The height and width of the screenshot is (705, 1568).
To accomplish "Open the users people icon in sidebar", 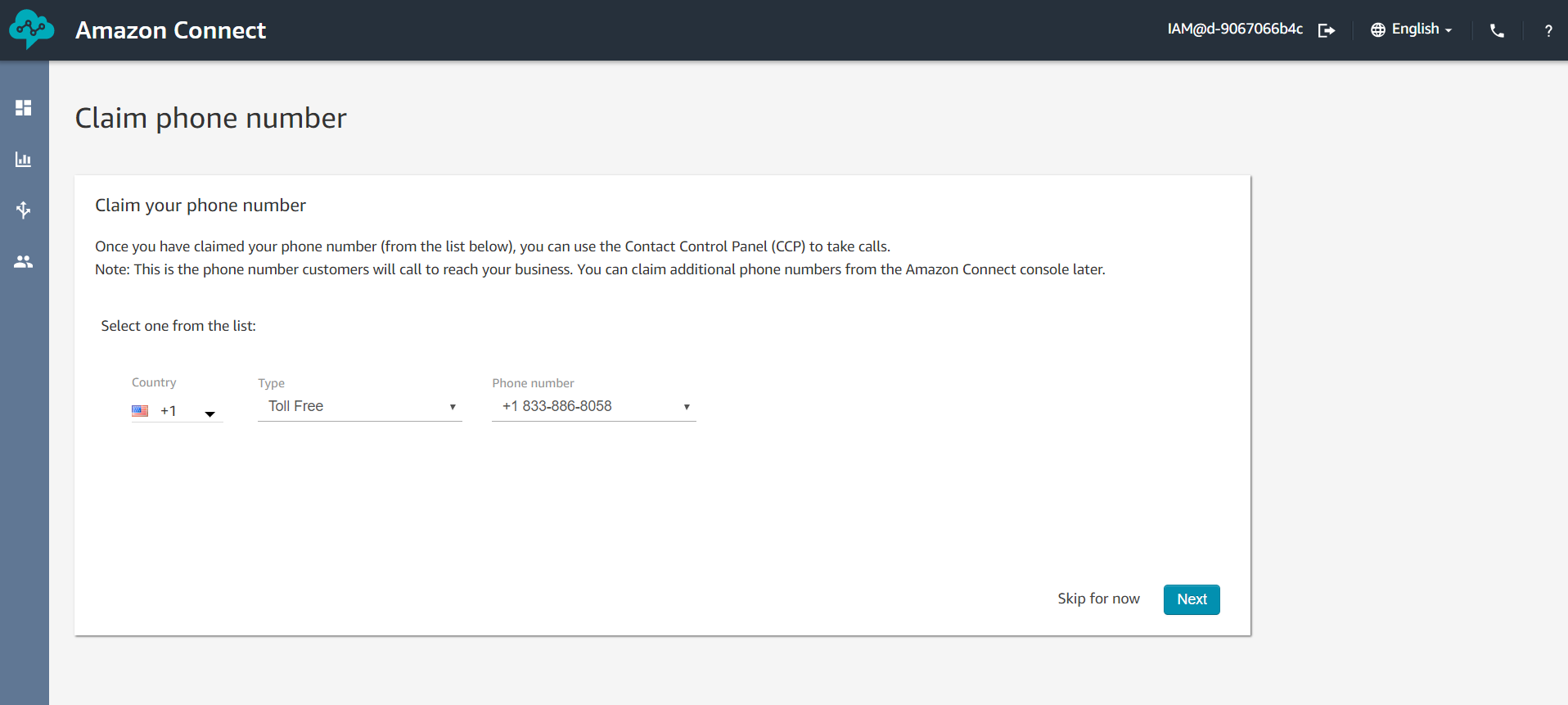I will tap(24, 262).
